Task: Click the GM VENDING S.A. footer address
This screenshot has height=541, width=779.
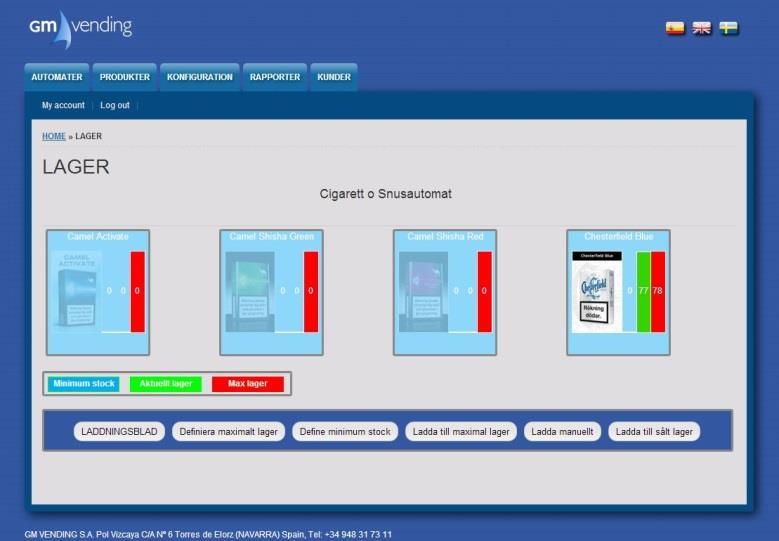Action: click(208, 535)
